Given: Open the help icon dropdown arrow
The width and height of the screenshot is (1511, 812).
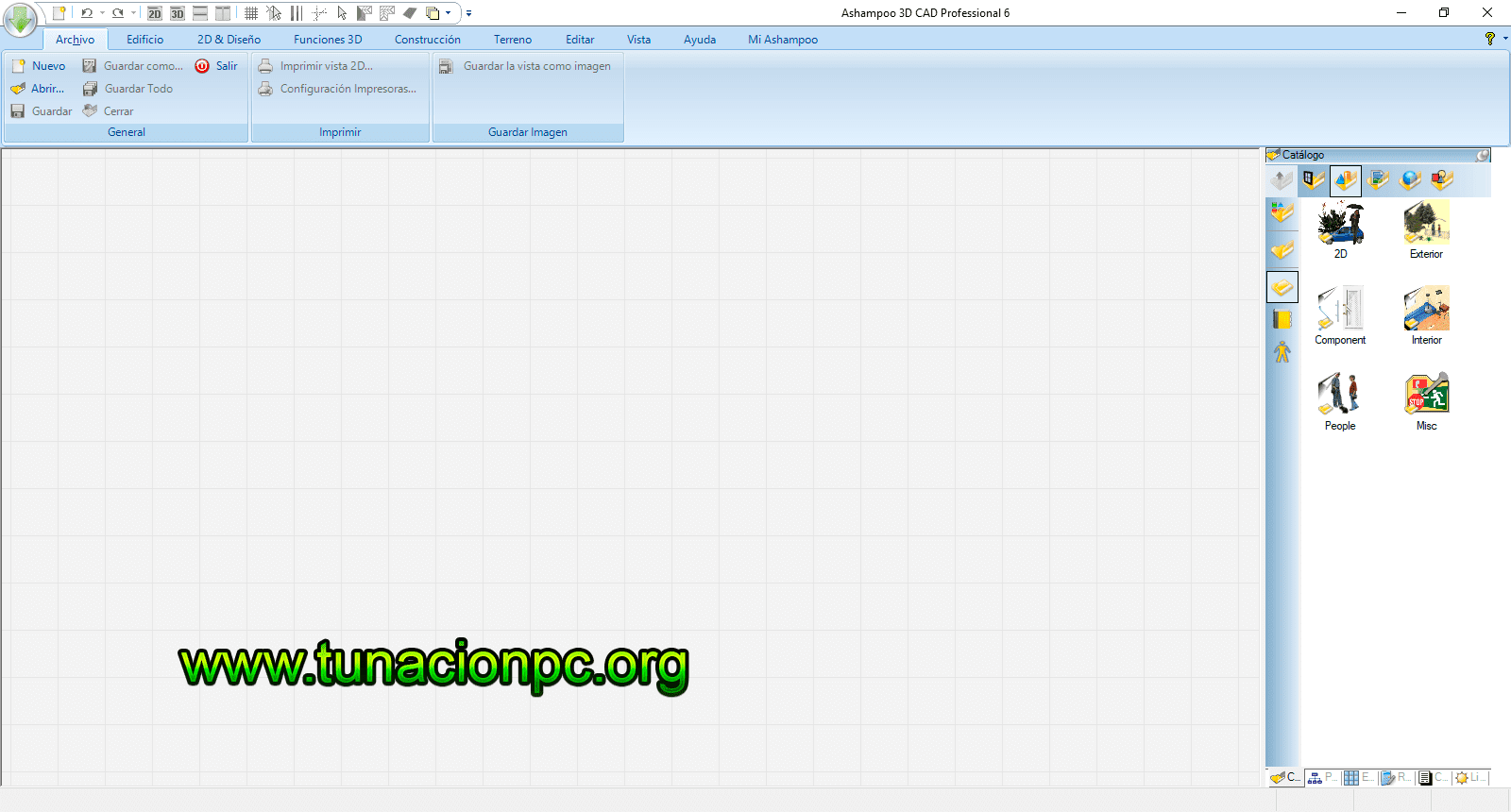Looking at the screenshot, I should coord(1505,39).
